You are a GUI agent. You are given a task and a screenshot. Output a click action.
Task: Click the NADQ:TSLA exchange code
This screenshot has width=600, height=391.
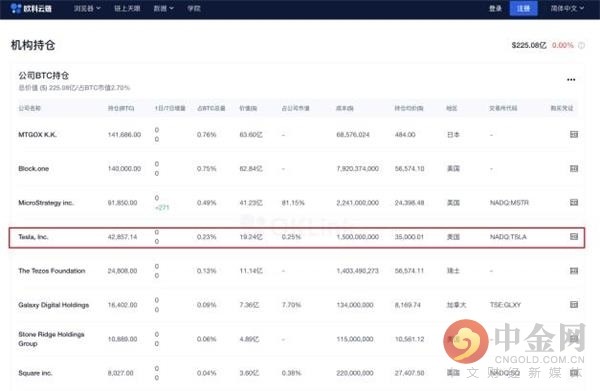(x=508, y=237)
